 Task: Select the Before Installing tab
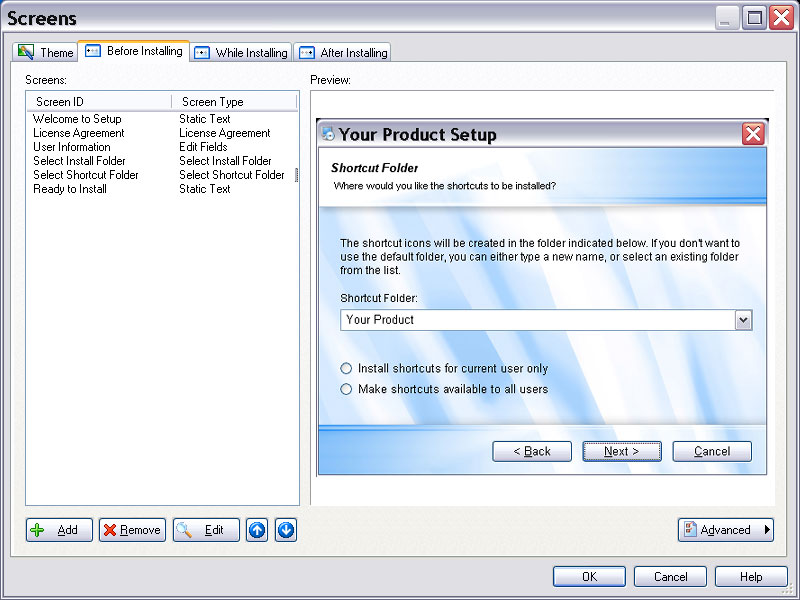pyautogui.click(x=134, y=51)
